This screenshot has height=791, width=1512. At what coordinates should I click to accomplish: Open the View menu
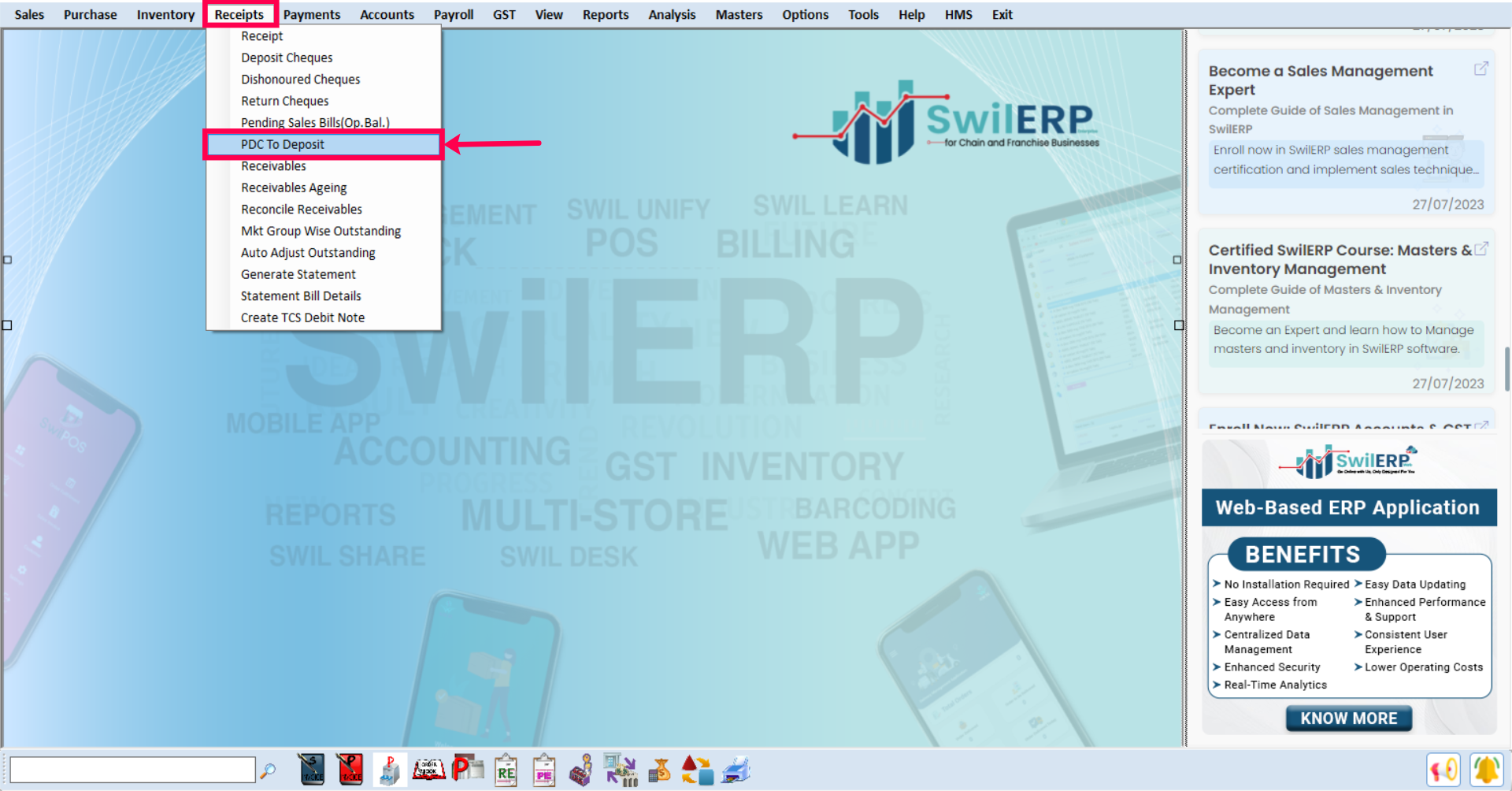pyautogui.click(x=549, y=14)
